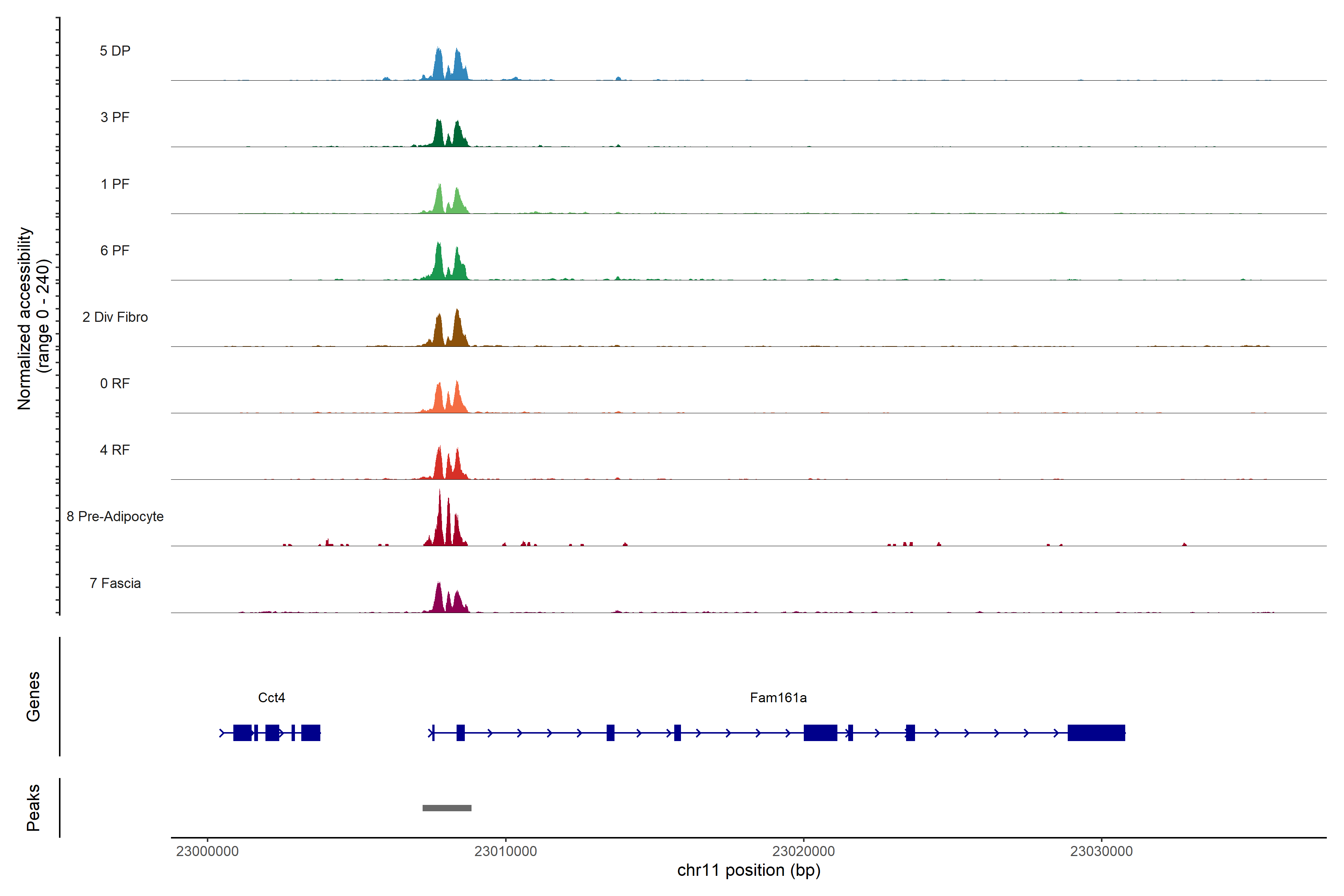Viewport: 1344px width, 896px height.
Task: Click the rightmost Cct4 exon block
Action: pos(310,732)
